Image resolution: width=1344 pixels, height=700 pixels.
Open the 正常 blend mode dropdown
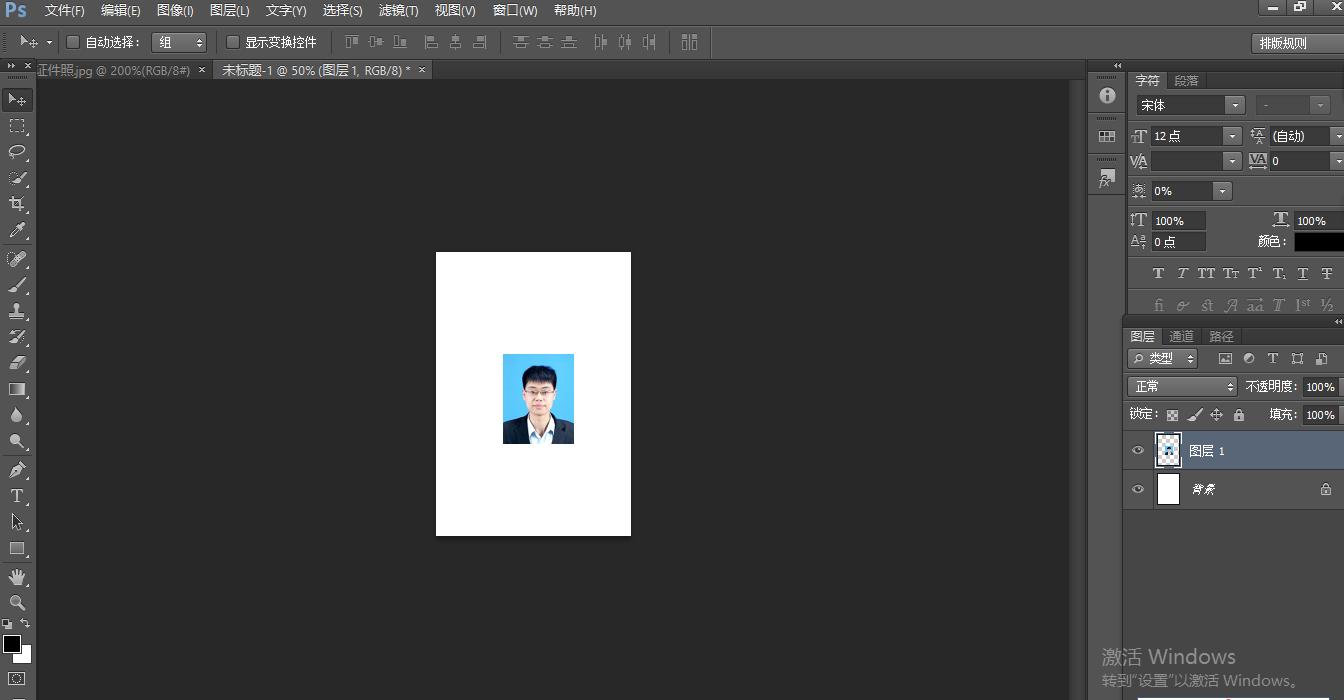pos(1182,386)
